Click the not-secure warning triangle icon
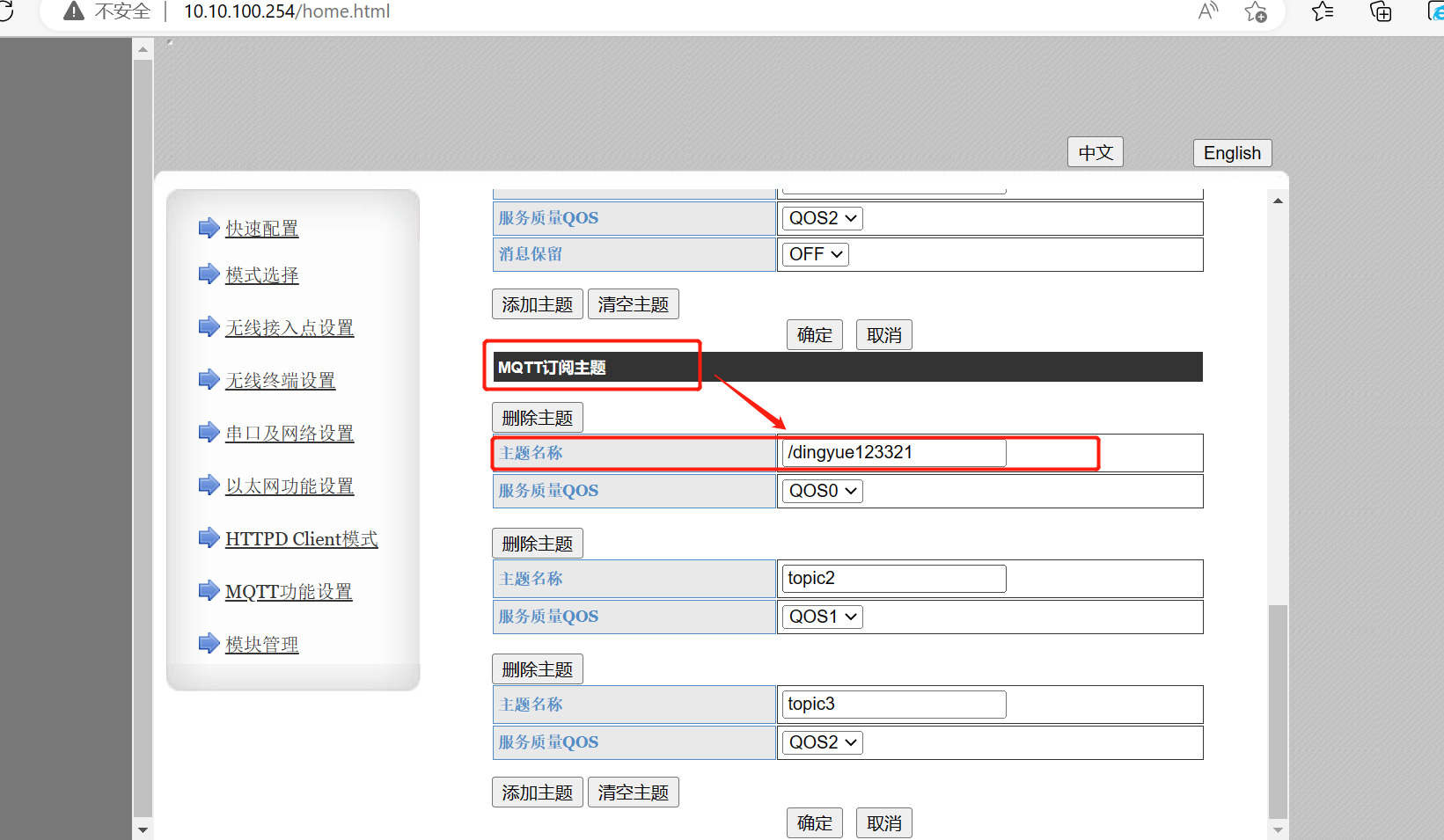The height and width of the screenshot is (840, 1444). click(74, 11)
